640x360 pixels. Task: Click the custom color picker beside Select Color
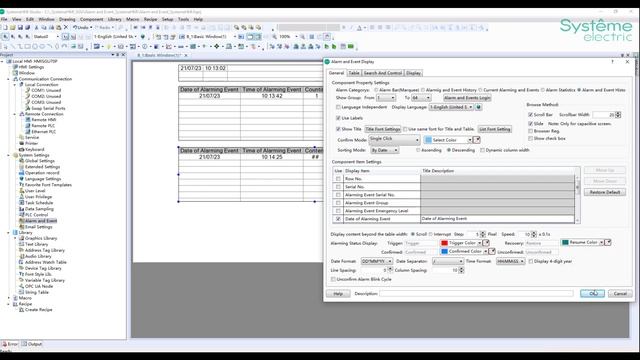477,140
